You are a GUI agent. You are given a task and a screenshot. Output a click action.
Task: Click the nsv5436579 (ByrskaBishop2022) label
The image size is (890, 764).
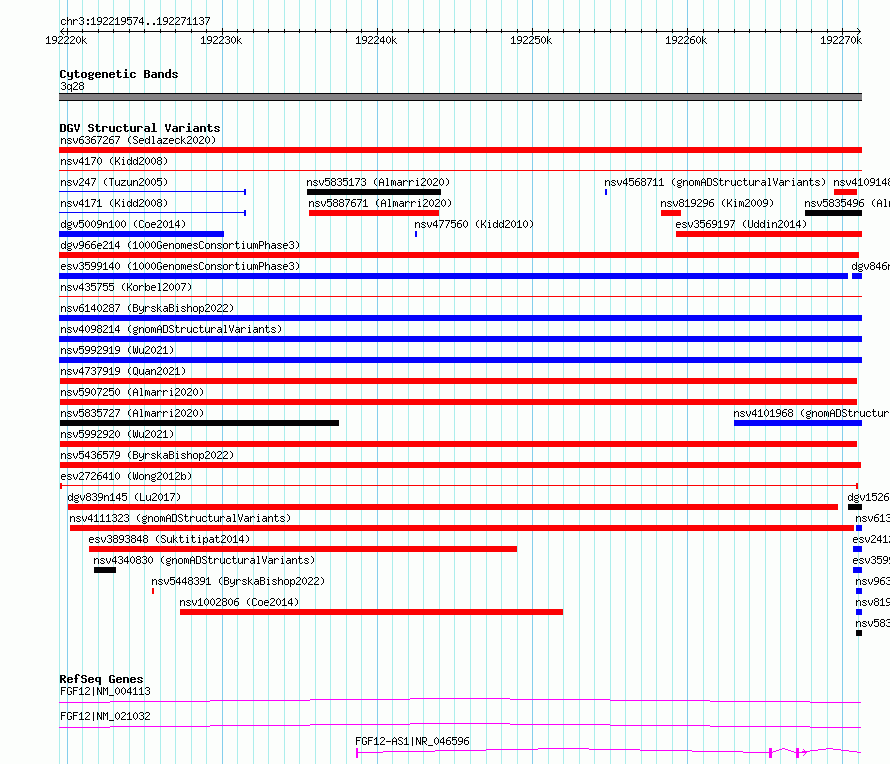147,455
